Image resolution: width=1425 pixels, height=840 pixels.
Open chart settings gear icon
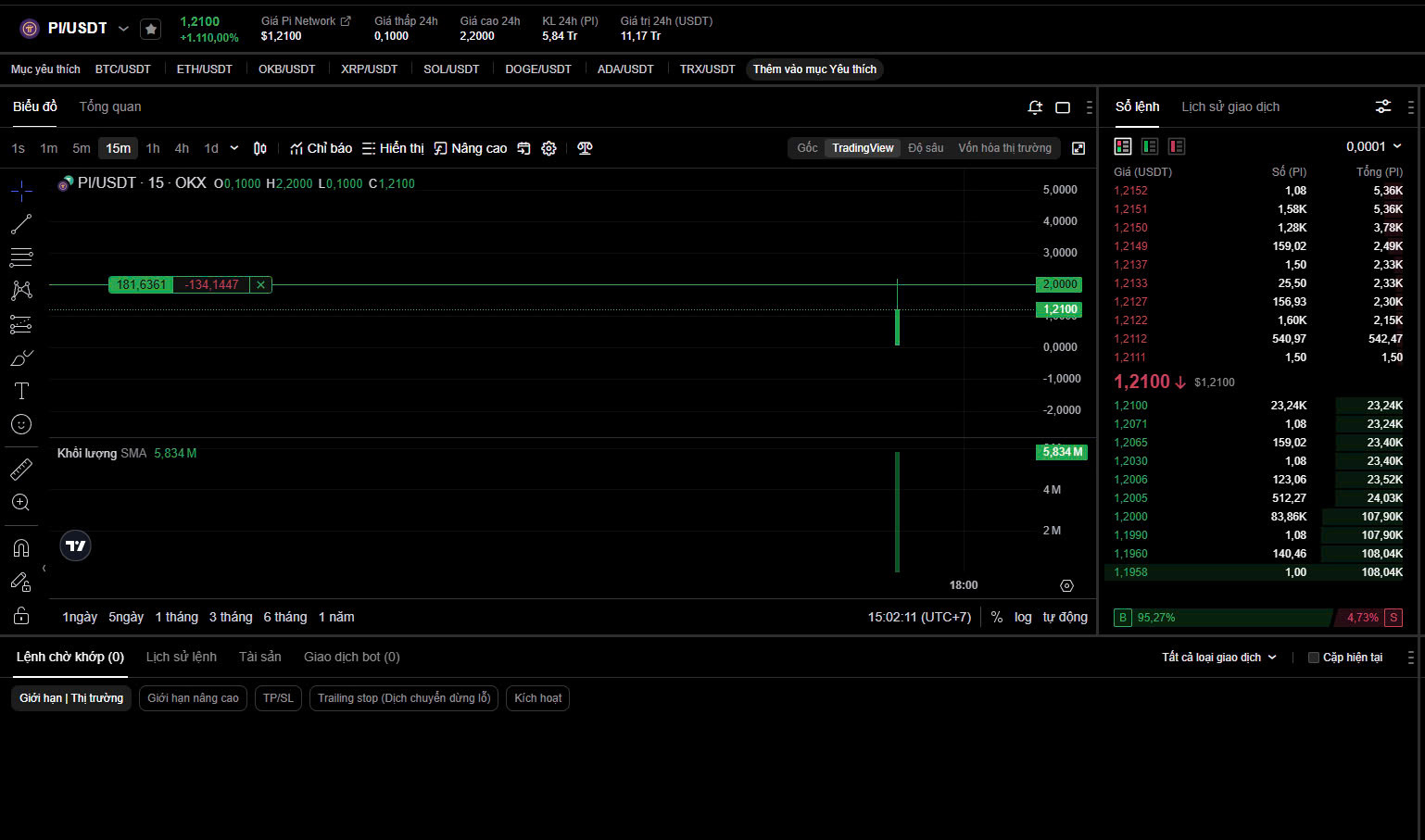(x=549, y=148)
